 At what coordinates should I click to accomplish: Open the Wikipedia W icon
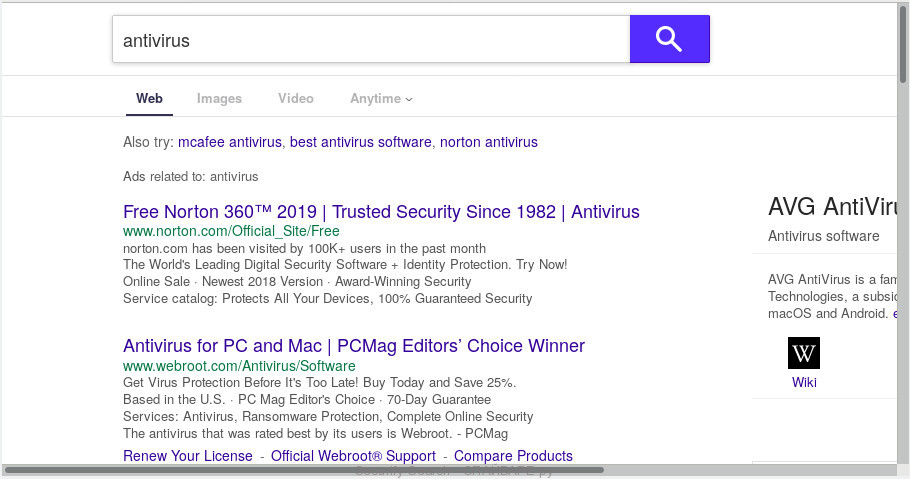804,353
